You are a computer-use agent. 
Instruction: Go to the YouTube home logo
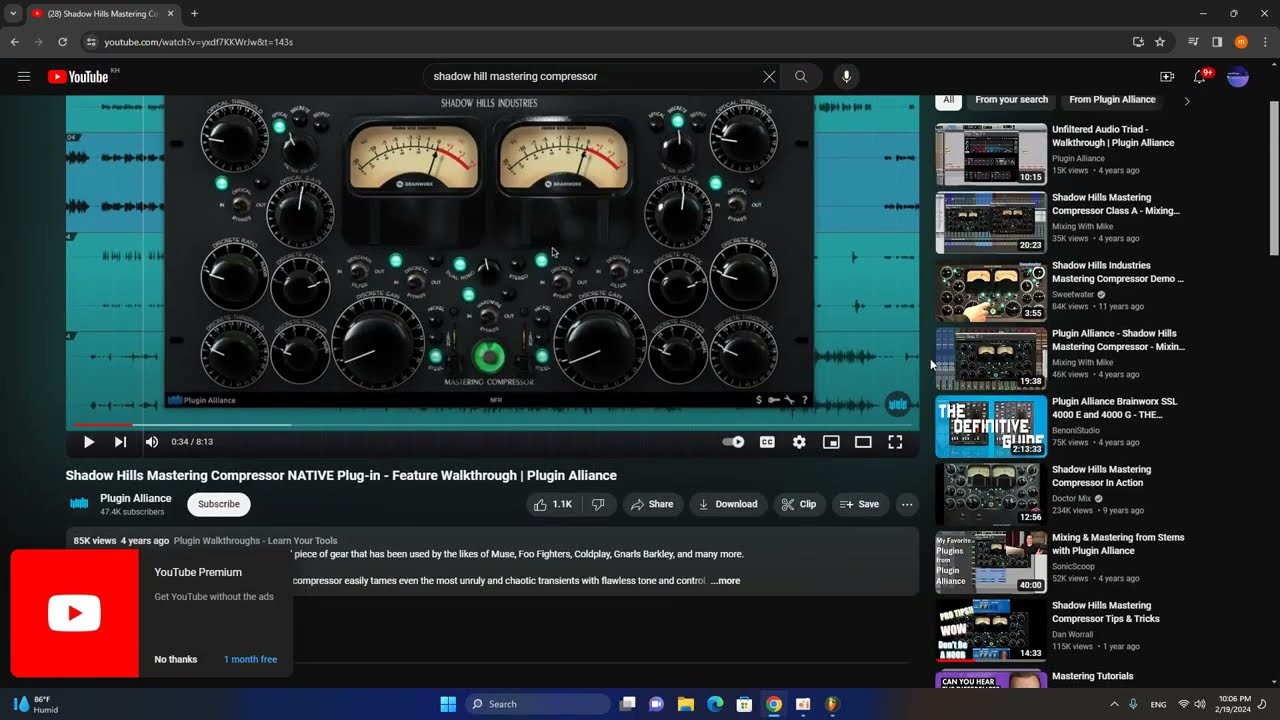pyautogui.click(x=78, y=76)
